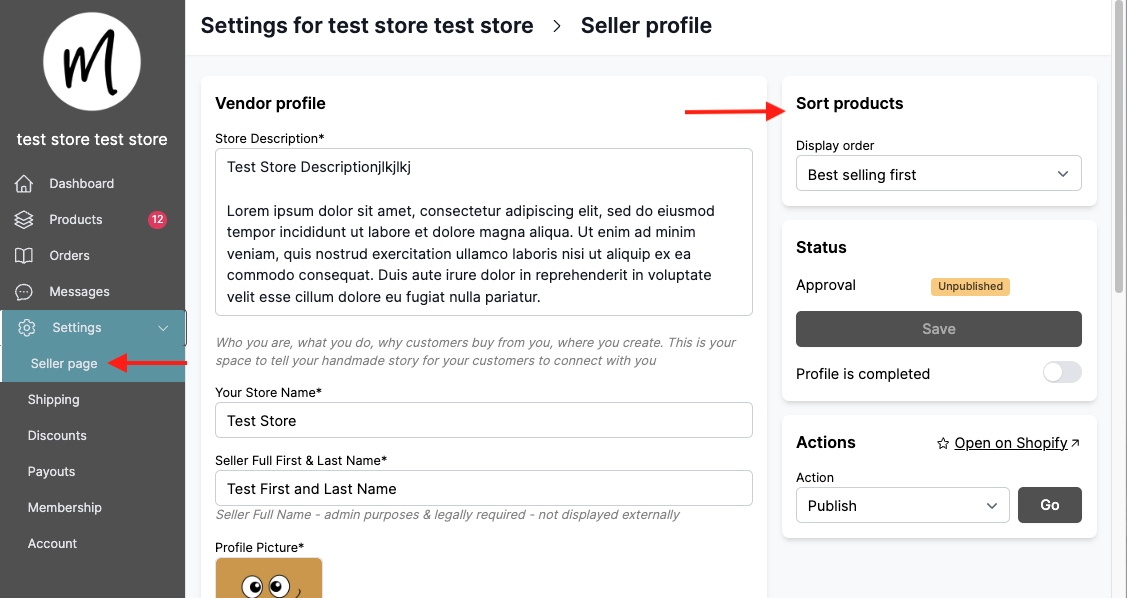
Task: Click the Products stack icon
Action: [x=24, y=220]
